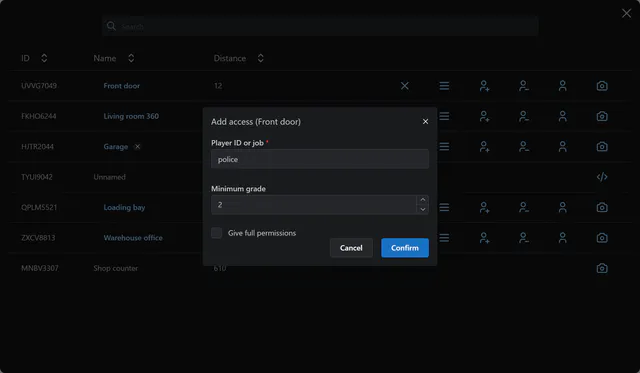This screenshot has width=640, height=373.
Task: Cancel the Add access dialog
Action: pos(351,248)
